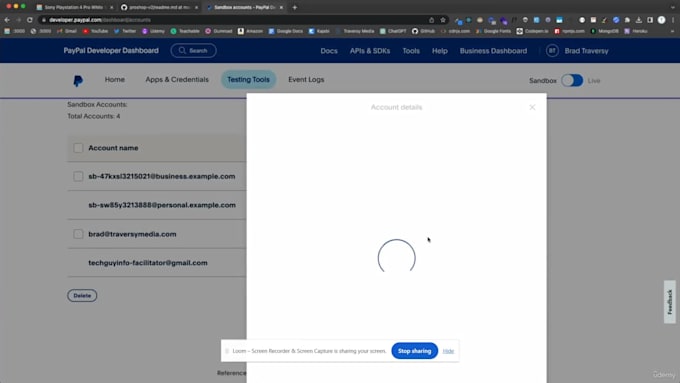Check the sb-47kxsl3215021 business account checkbox
The height and width of the screenshot is (383, 680).
coord(78,176)
